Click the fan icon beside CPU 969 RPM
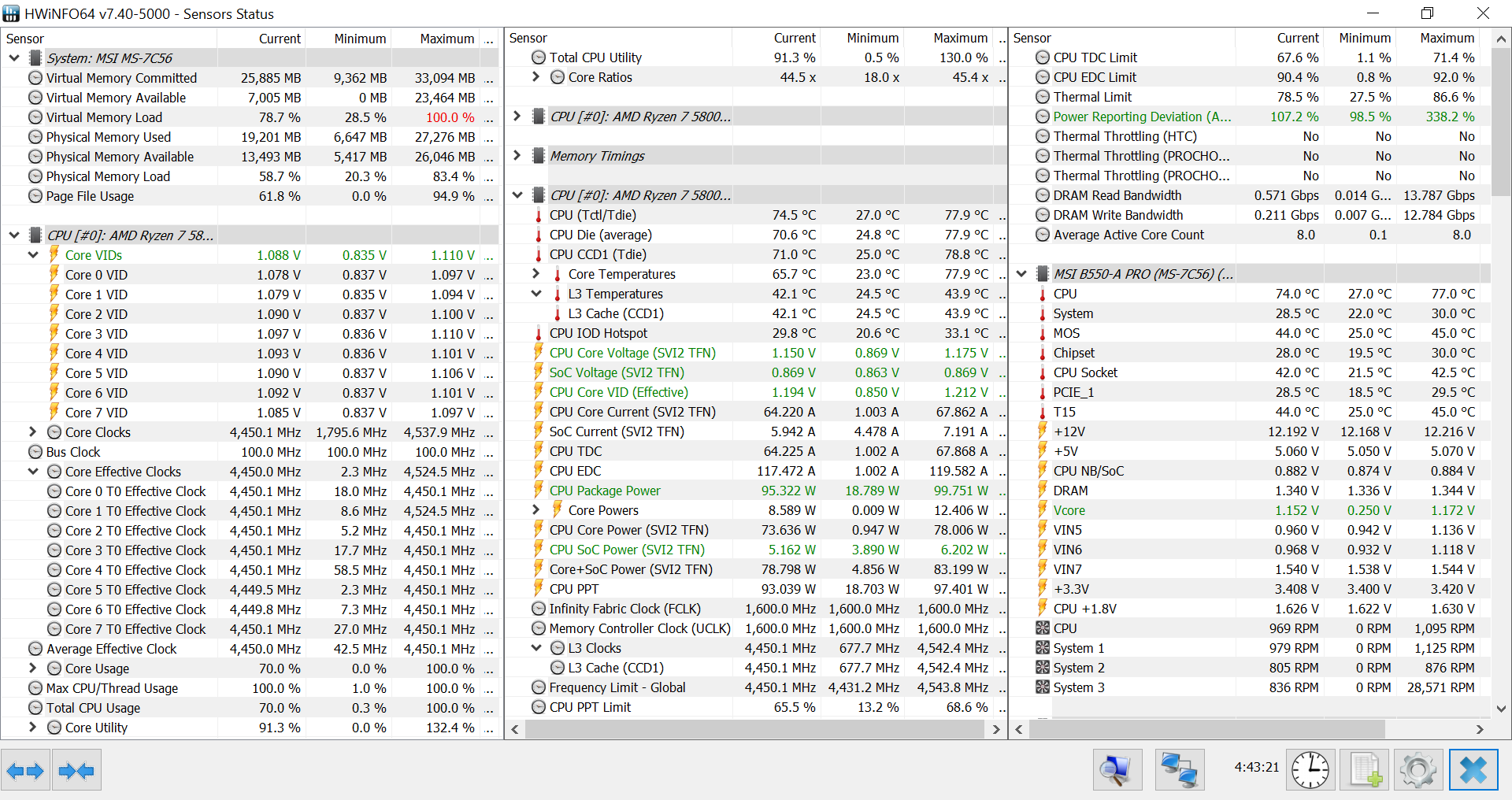 click(1043, 628)
